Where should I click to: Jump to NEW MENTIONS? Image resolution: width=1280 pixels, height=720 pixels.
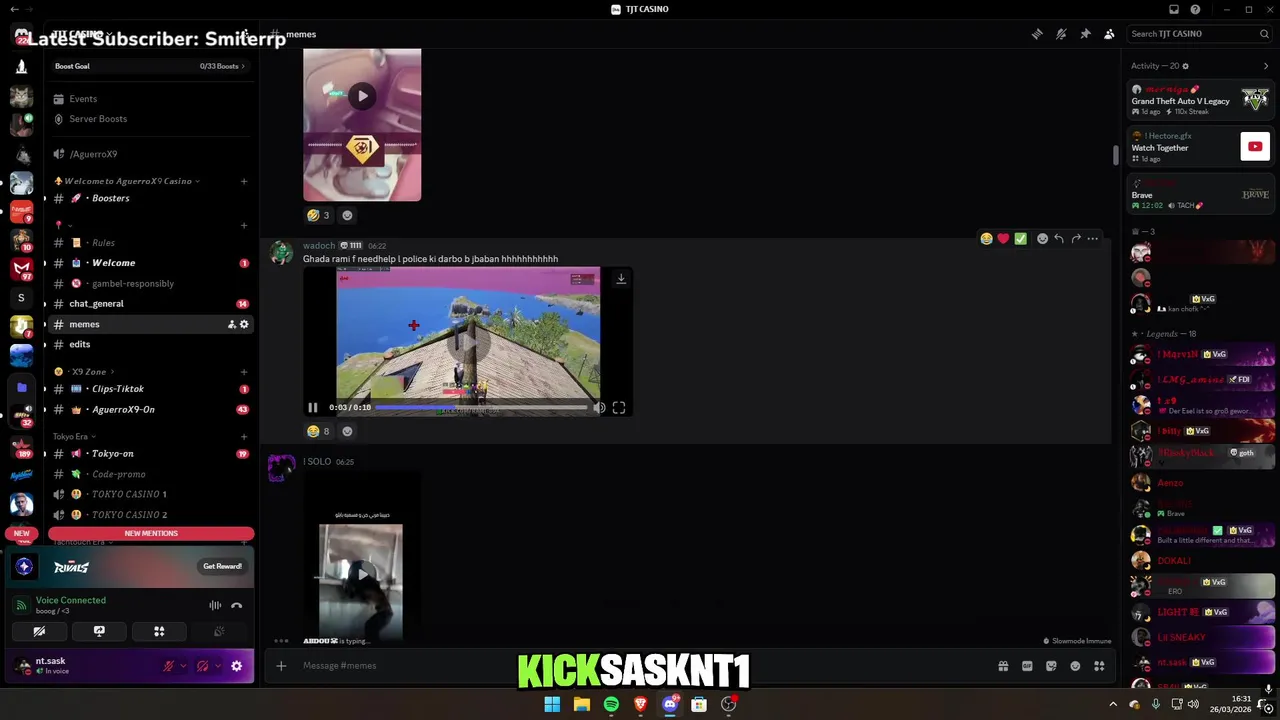tap(151, 533)
